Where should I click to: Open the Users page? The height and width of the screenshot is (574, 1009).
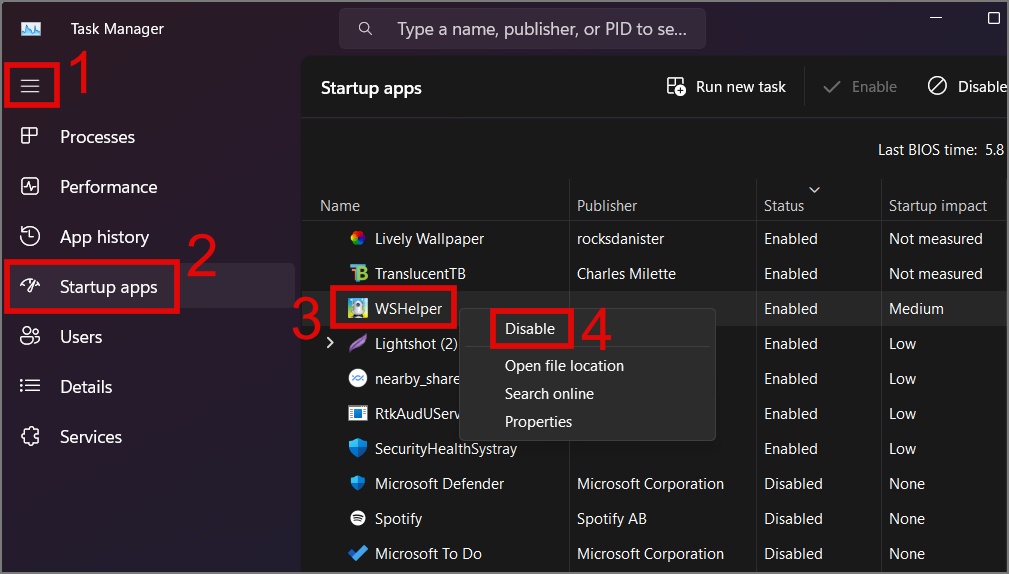click(81, 337)
